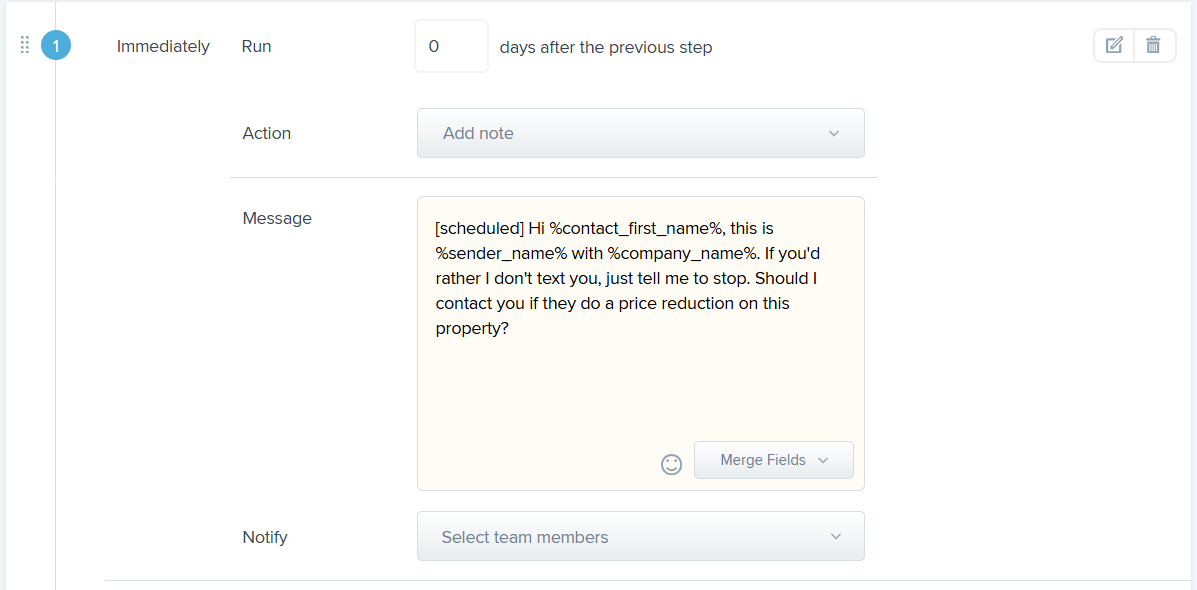Click the chevron on the Notify dropdown
1197x590 pixels.
click(836, 537)
